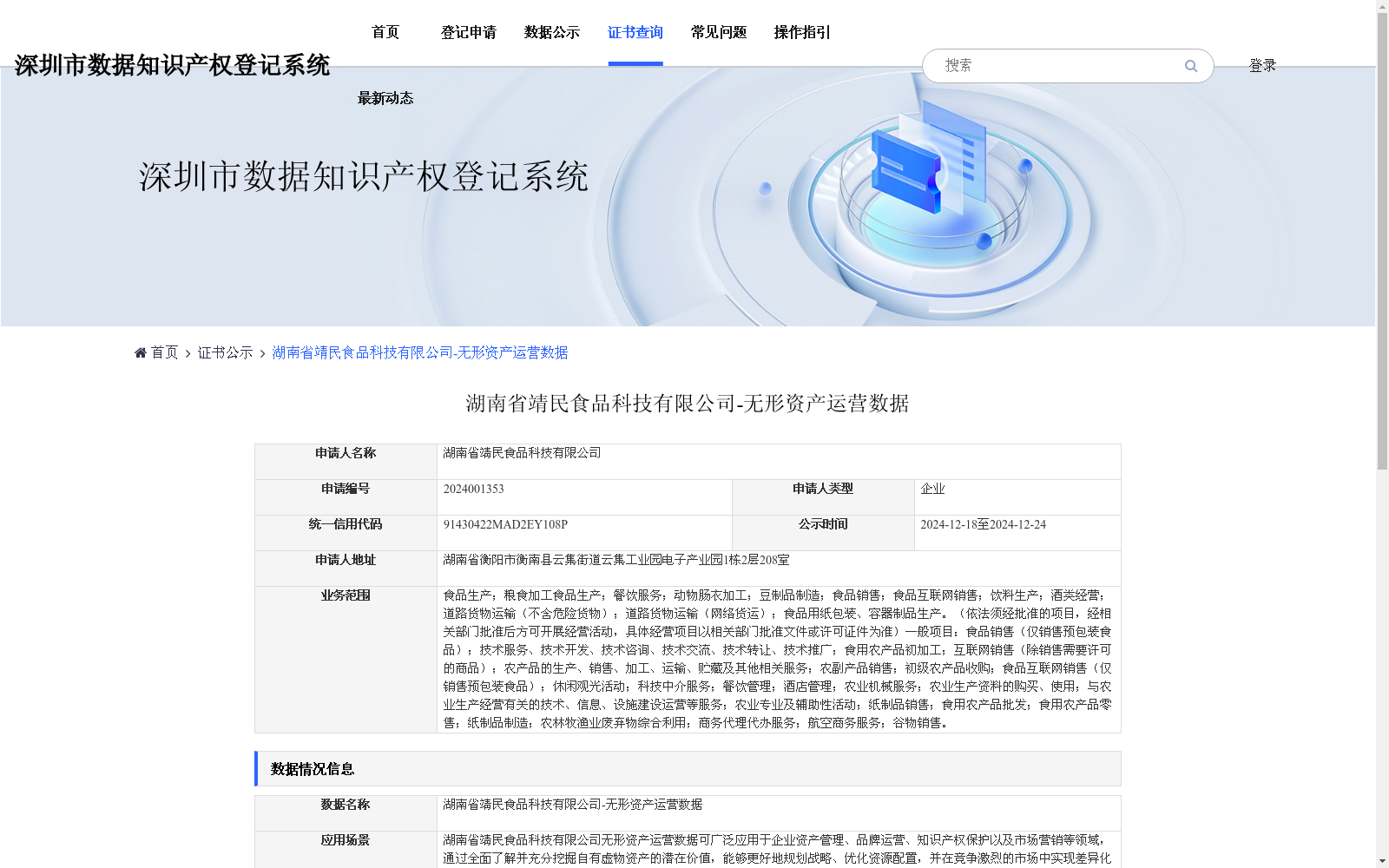
Task: Click the 公示时间 label cell
Action: (823, 533)
